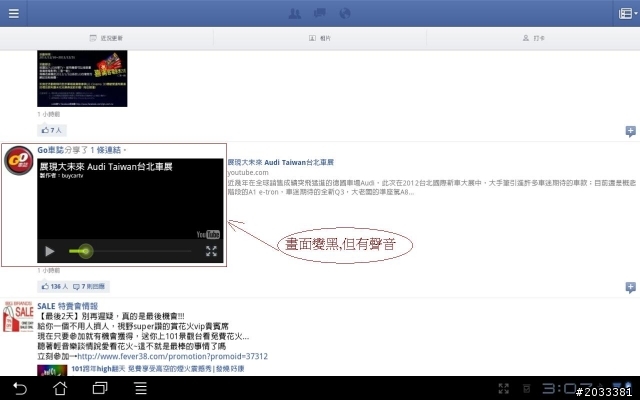Image resolution: width=640 pixels, height=400 pixels.
Task: Like the post with 136 people
Action: click(55, 287)
